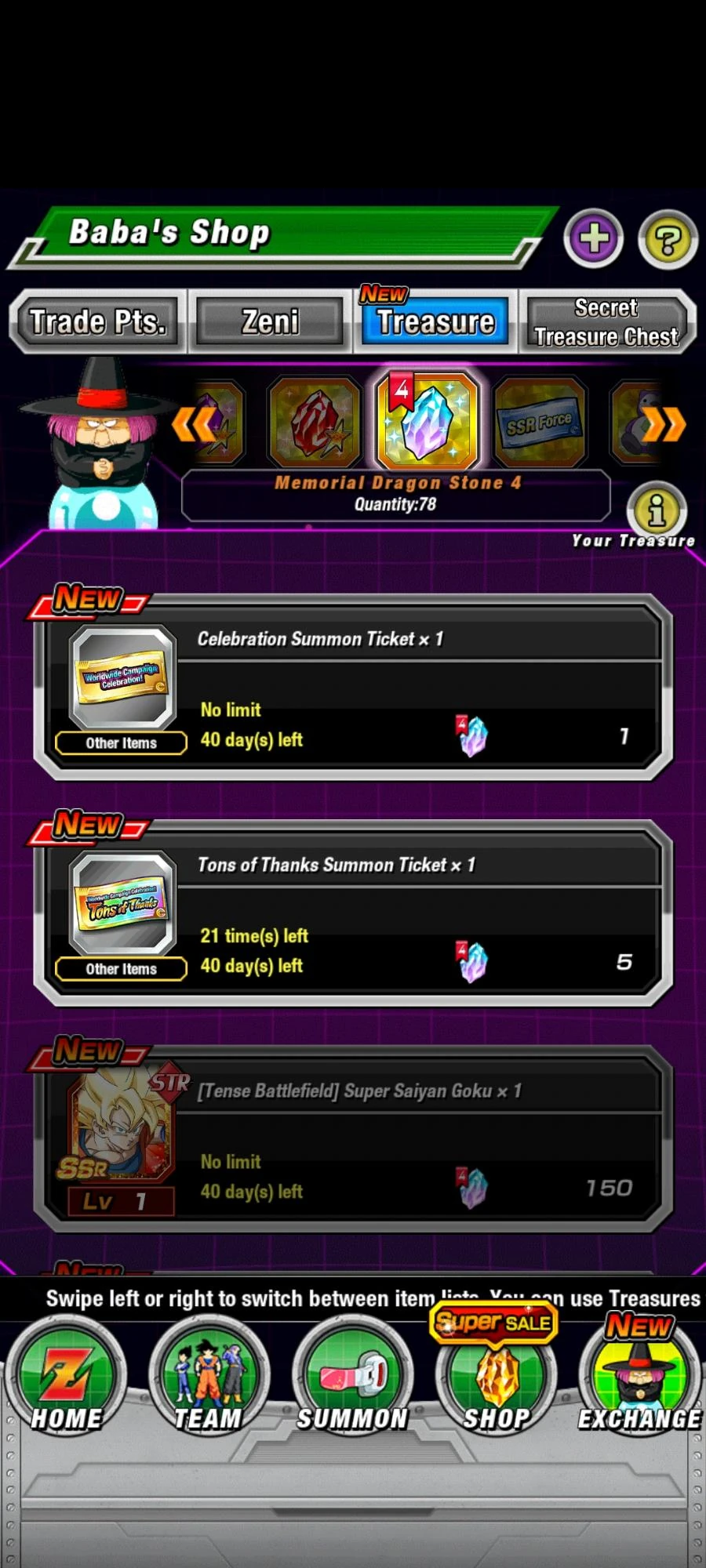Open the Shop with Super Sale

[x=496, y=1374]
